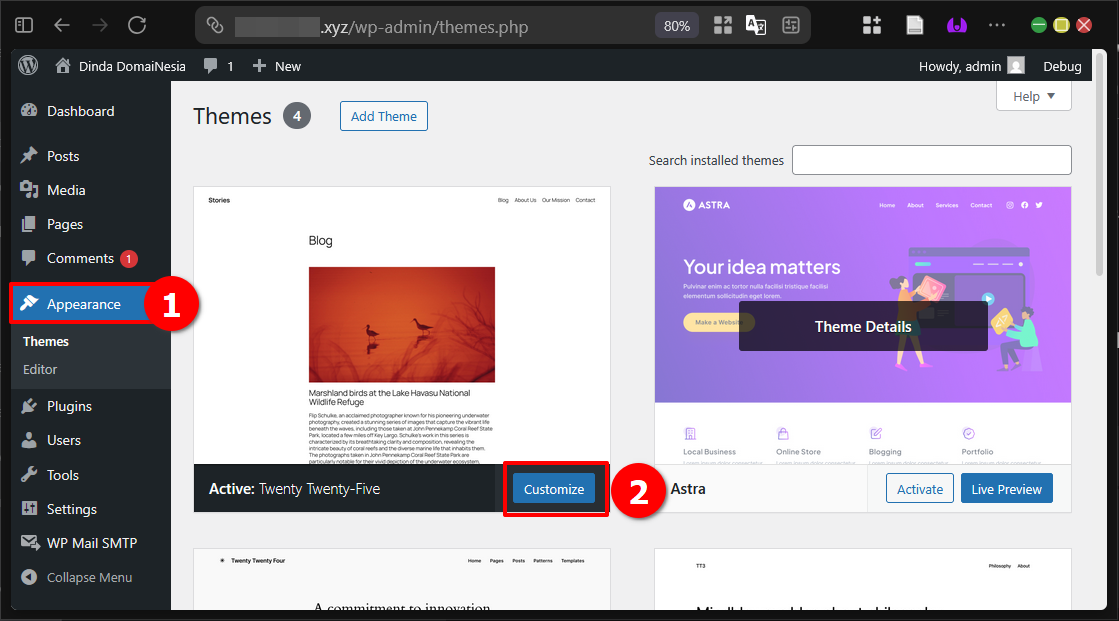Click the Comments red badge 1
1119x621 pixels.
128,258
